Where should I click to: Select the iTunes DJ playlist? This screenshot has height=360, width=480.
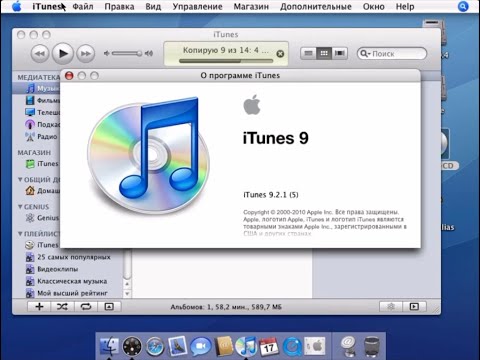pos(37,245)
